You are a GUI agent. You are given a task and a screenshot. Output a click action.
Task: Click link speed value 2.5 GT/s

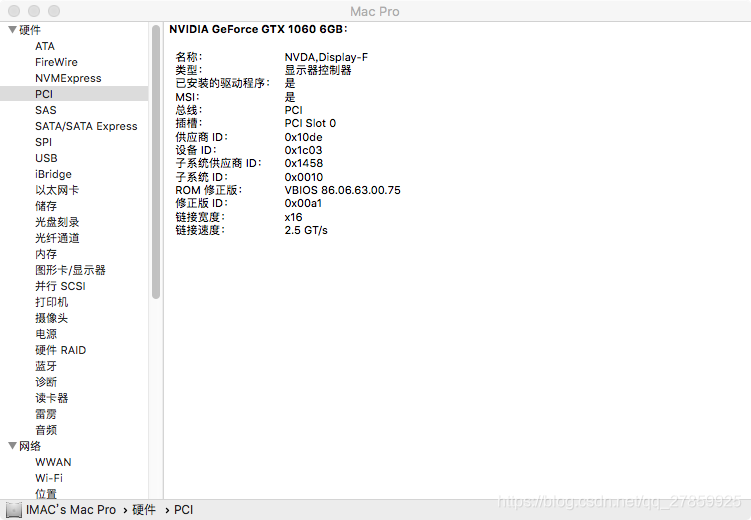pyautogui.click(x=306, y=230)
